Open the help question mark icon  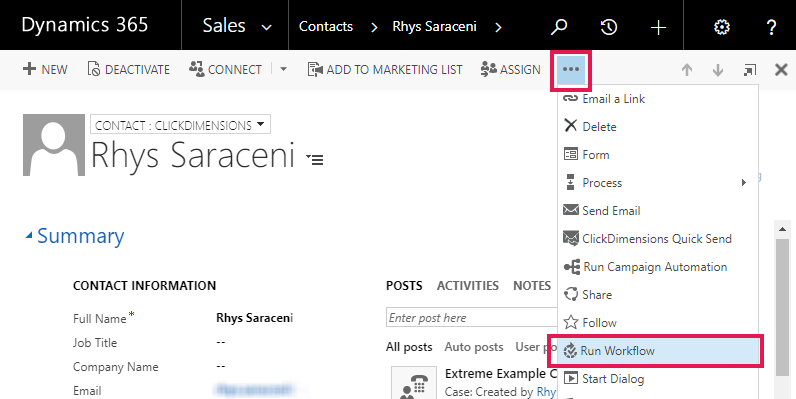771,26
